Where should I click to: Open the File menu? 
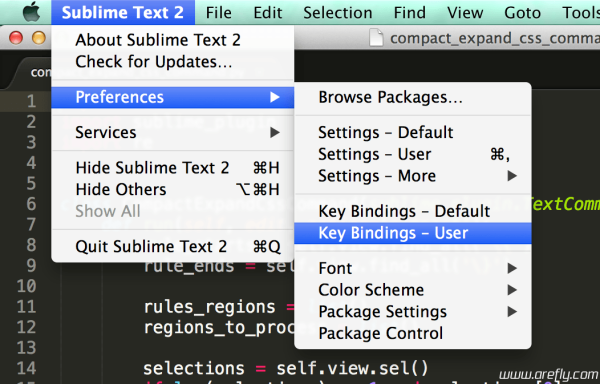click(218, 12)
